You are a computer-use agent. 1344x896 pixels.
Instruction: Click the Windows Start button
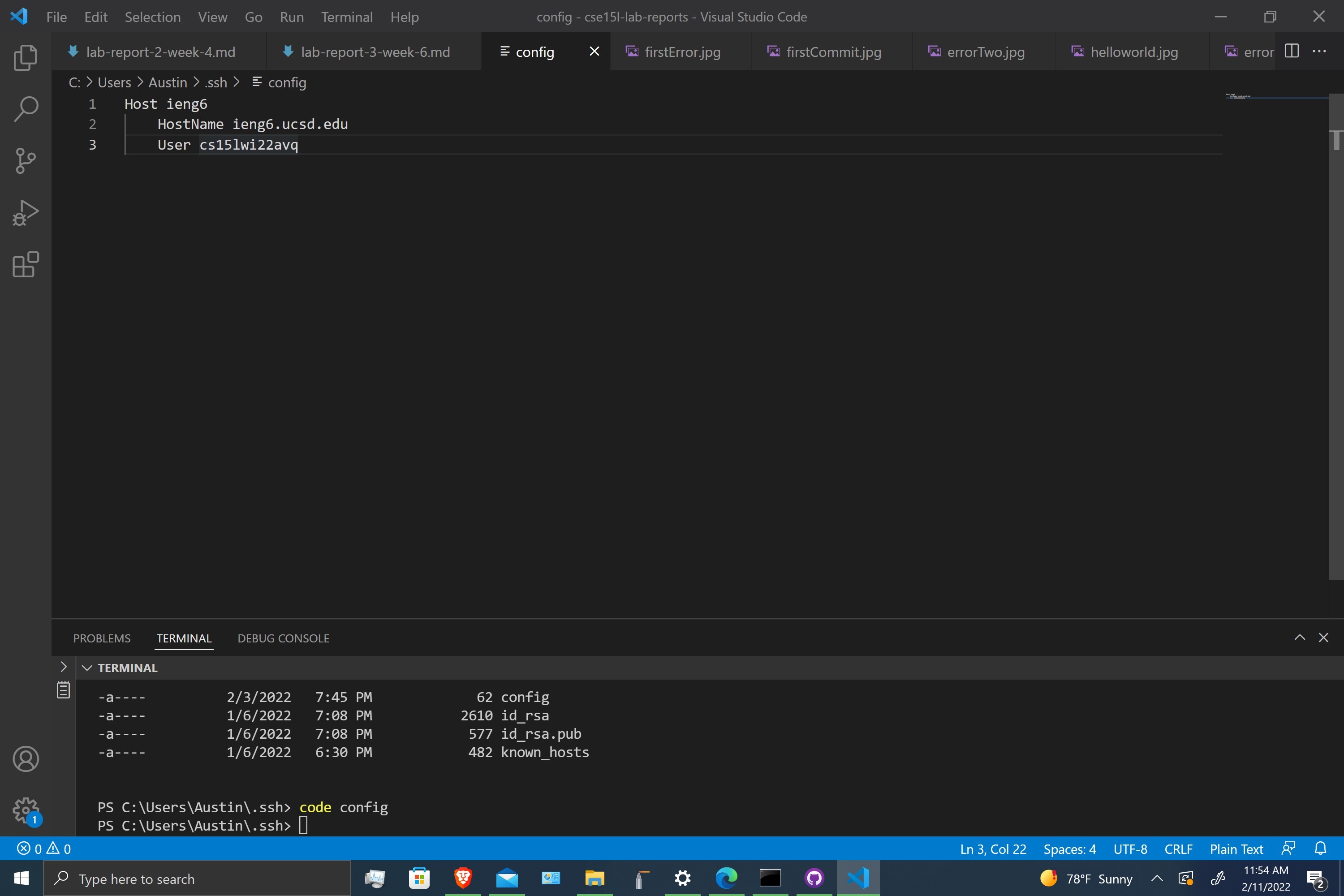click(x=21, y=878)
